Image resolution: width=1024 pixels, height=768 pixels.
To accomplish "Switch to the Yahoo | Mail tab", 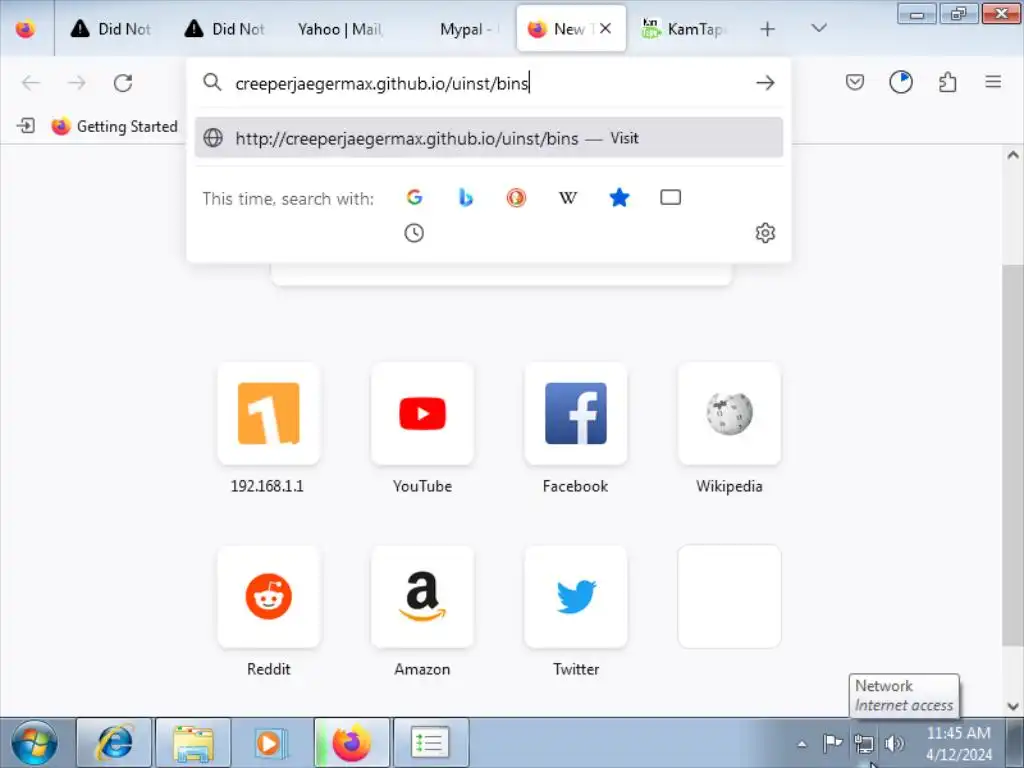I will pos(339,29).
